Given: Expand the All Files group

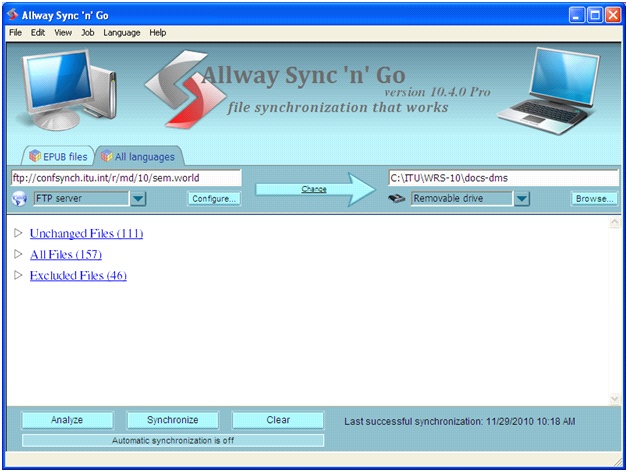Looking at the screenshot, I should click(18, 254).
